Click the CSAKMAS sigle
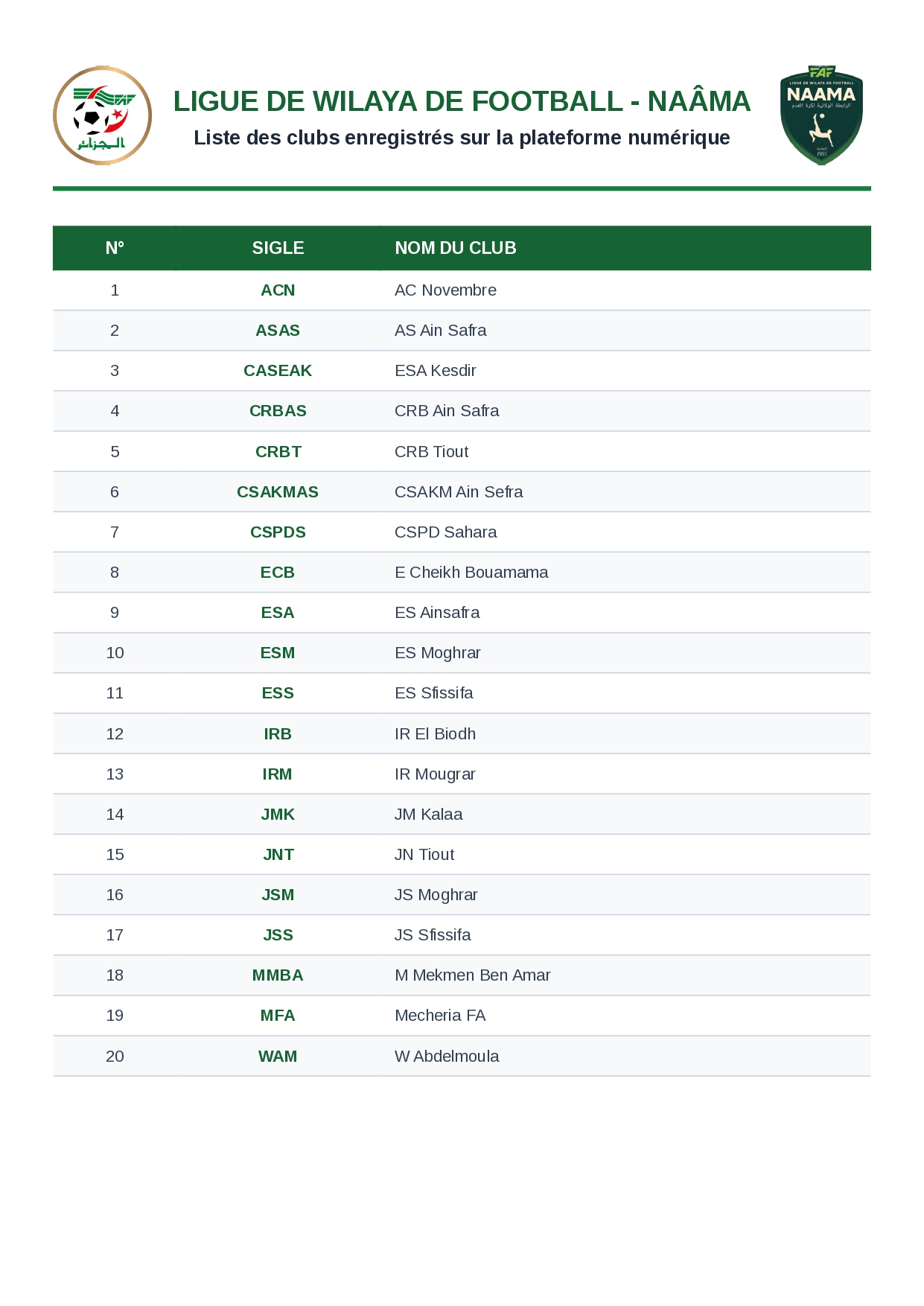This screenshot has width=924, height=1306. pyautogui.click(x=278, y=492)
